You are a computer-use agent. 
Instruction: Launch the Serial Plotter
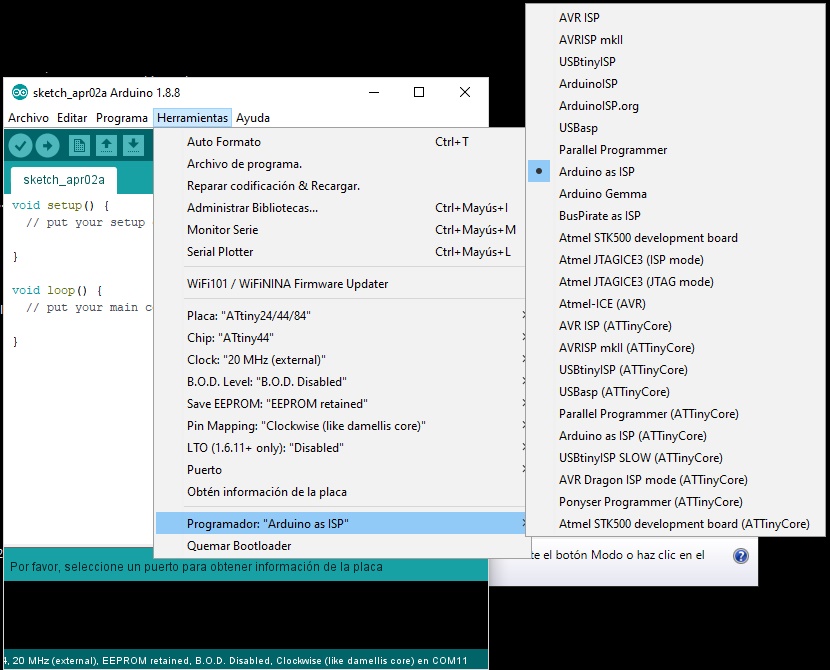coord(340,252)
